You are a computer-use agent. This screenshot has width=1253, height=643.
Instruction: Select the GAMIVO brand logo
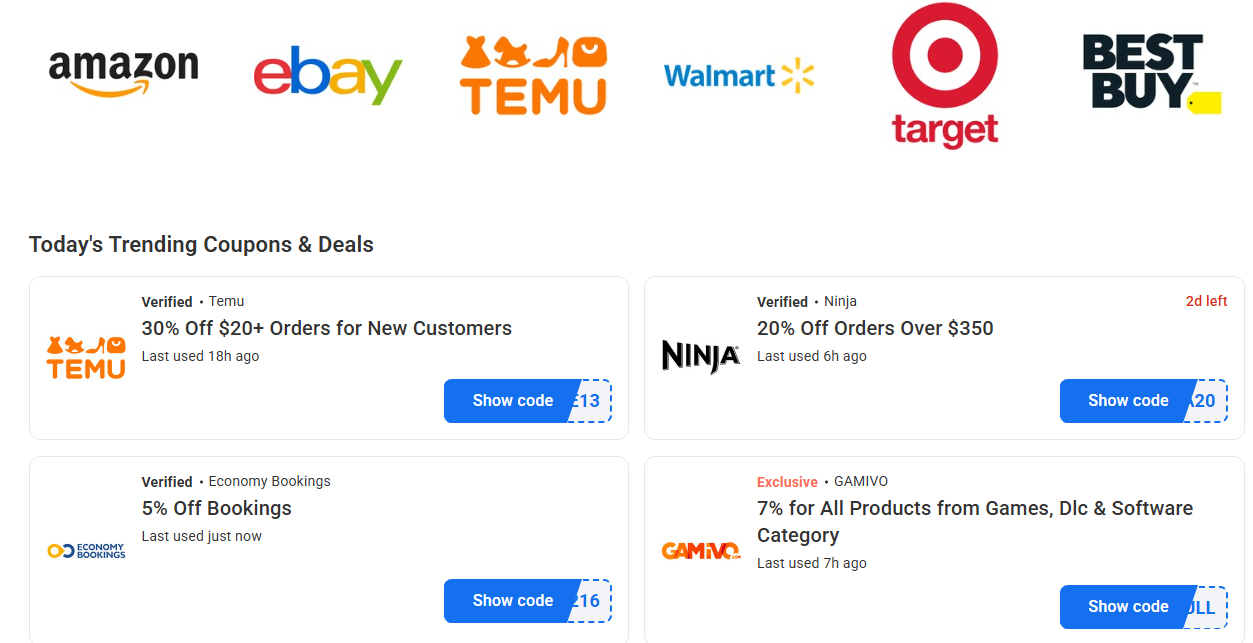tap(701, 549)
